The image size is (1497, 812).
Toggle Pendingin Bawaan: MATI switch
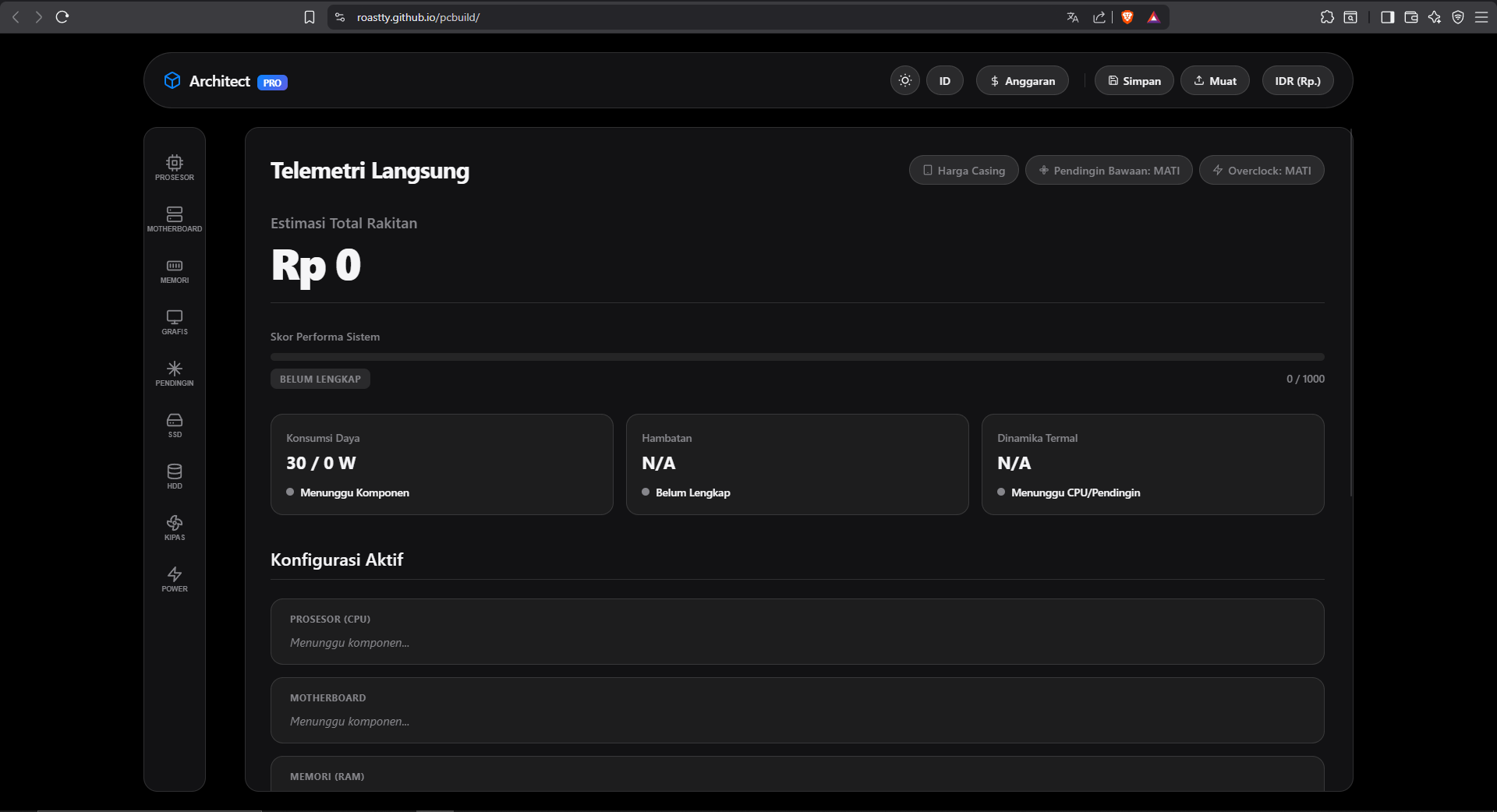[x=1109, y=171]
